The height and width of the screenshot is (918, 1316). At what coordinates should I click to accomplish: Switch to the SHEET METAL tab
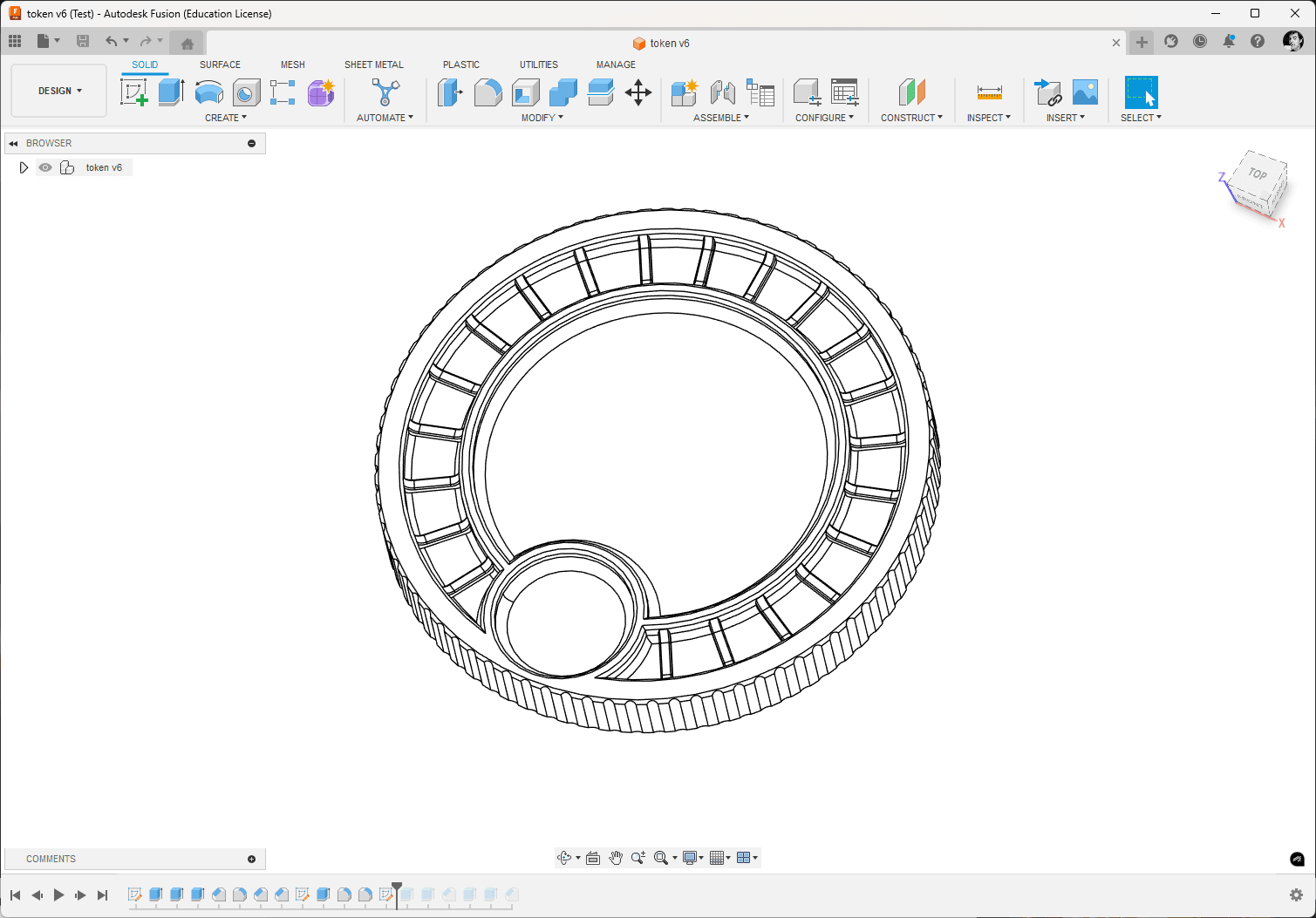tap(374, 65)
